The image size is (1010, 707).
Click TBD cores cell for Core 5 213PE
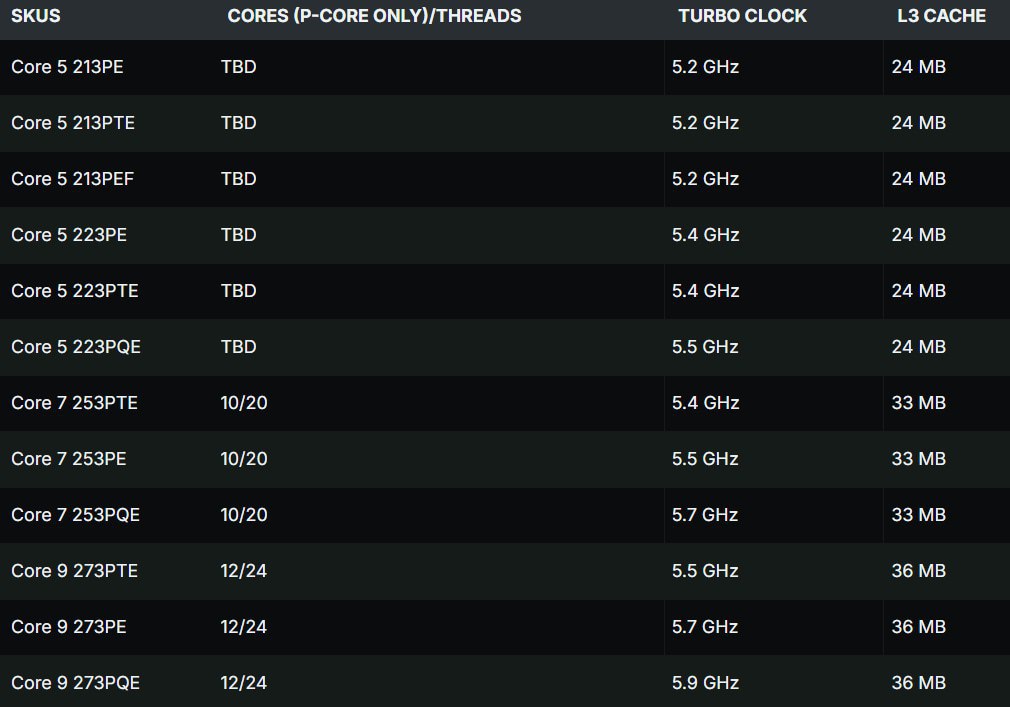click(x=238, y=67)
